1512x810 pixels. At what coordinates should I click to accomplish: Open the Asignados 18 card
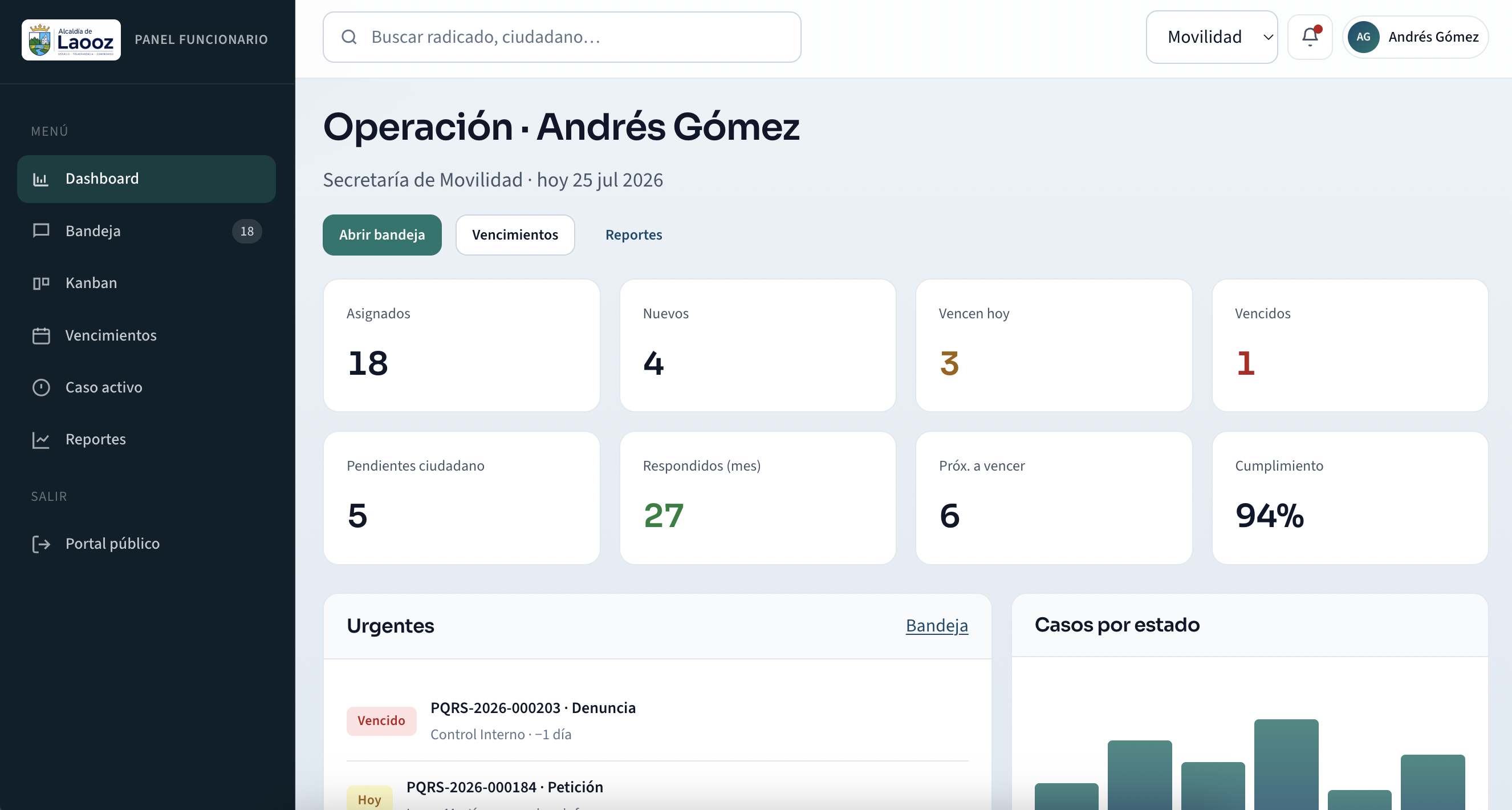click(461, 345)
